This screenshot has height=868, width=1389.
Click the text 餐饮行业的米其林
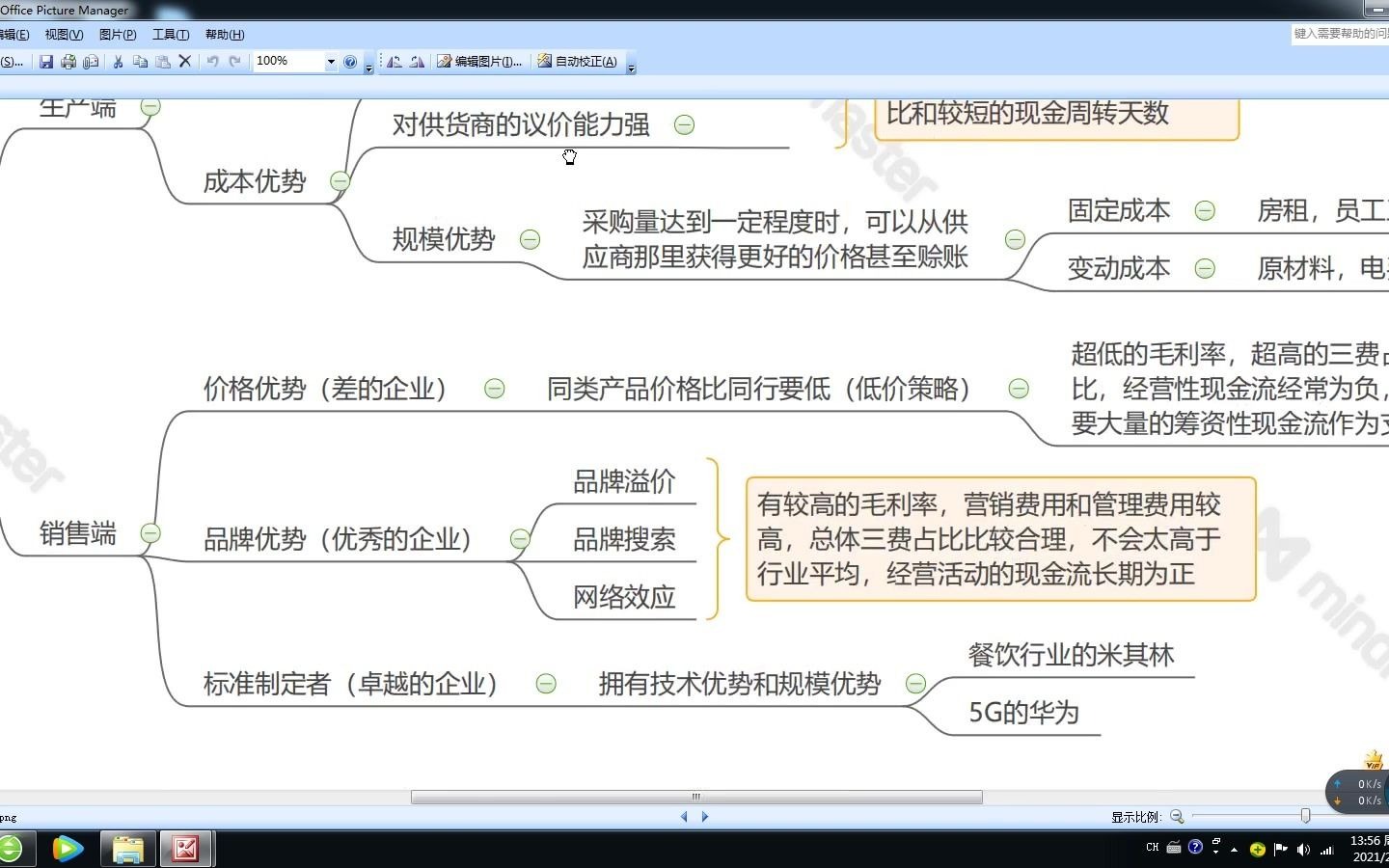[x=1072, y=656]
